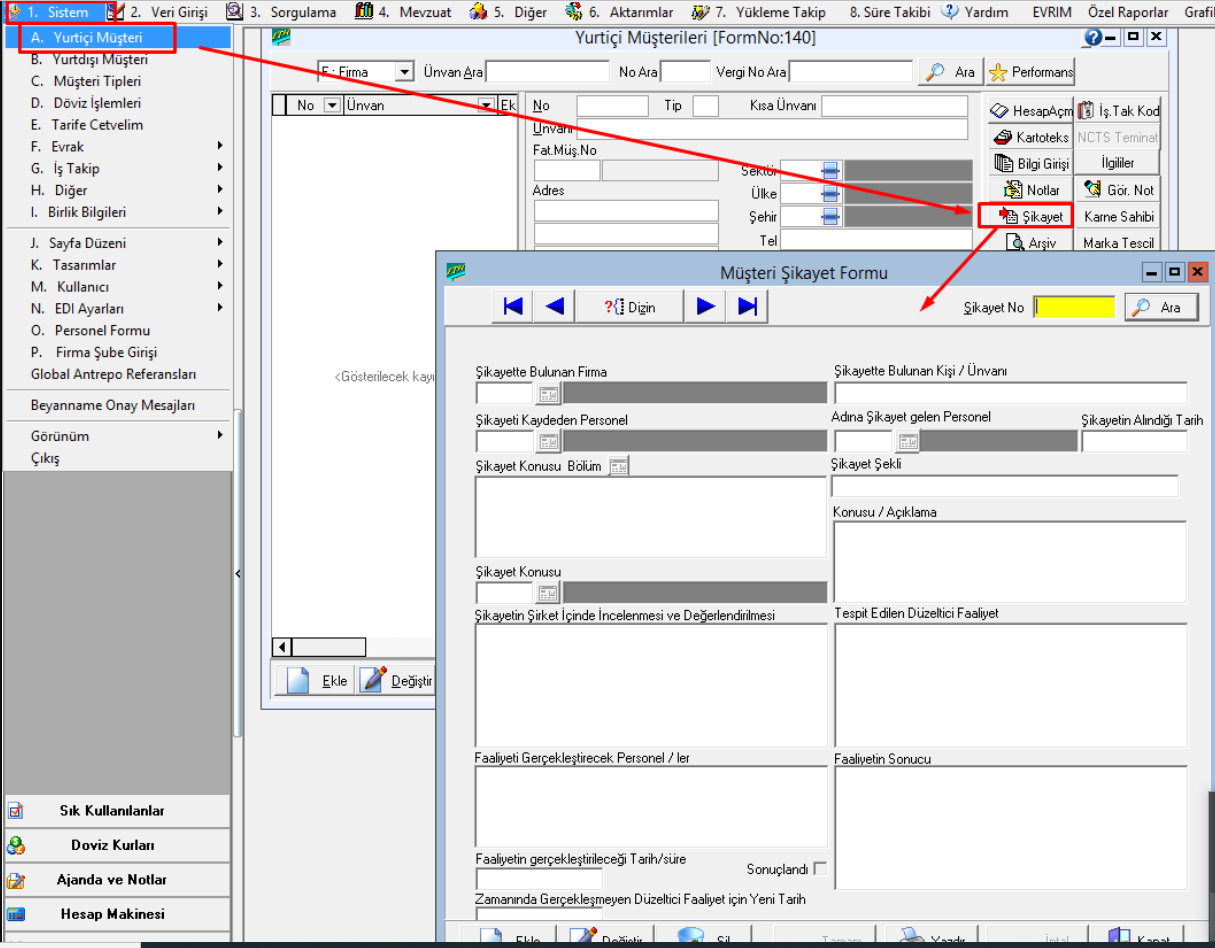Viewport: 1215px width, 948px height.
Task: Click the Şikayet Şekli input field
Action: (x=1005, y=486)
